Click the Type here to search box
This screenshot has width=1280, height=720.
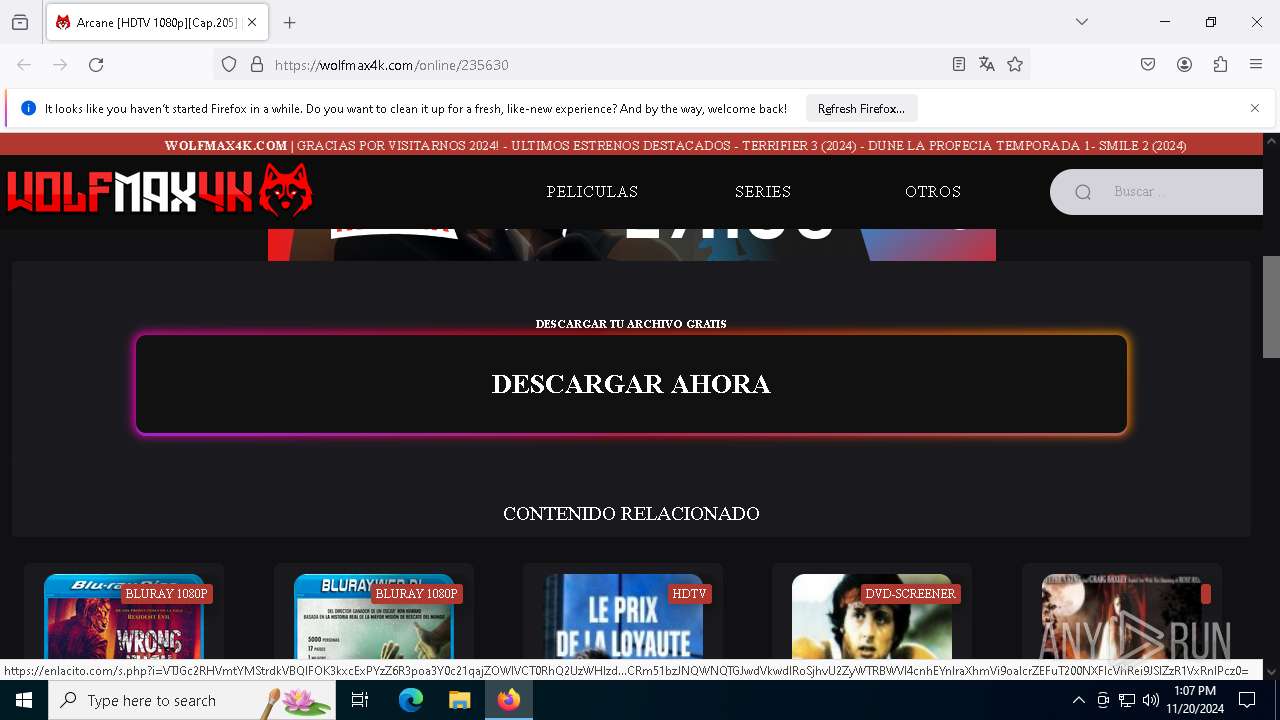(192, 700)
